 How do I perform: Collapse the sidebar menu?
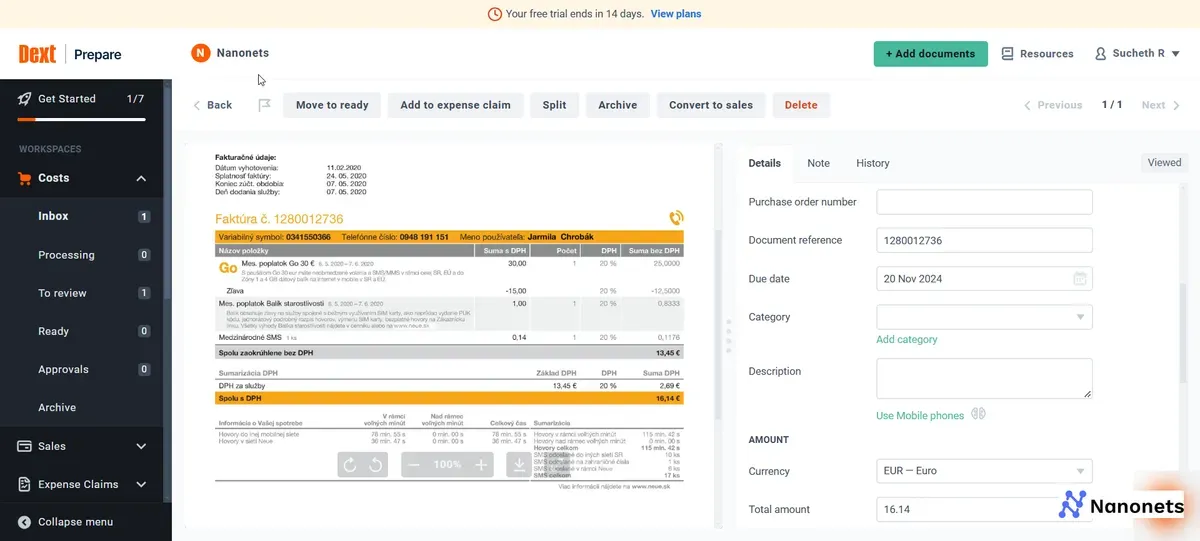pos(66,522)
